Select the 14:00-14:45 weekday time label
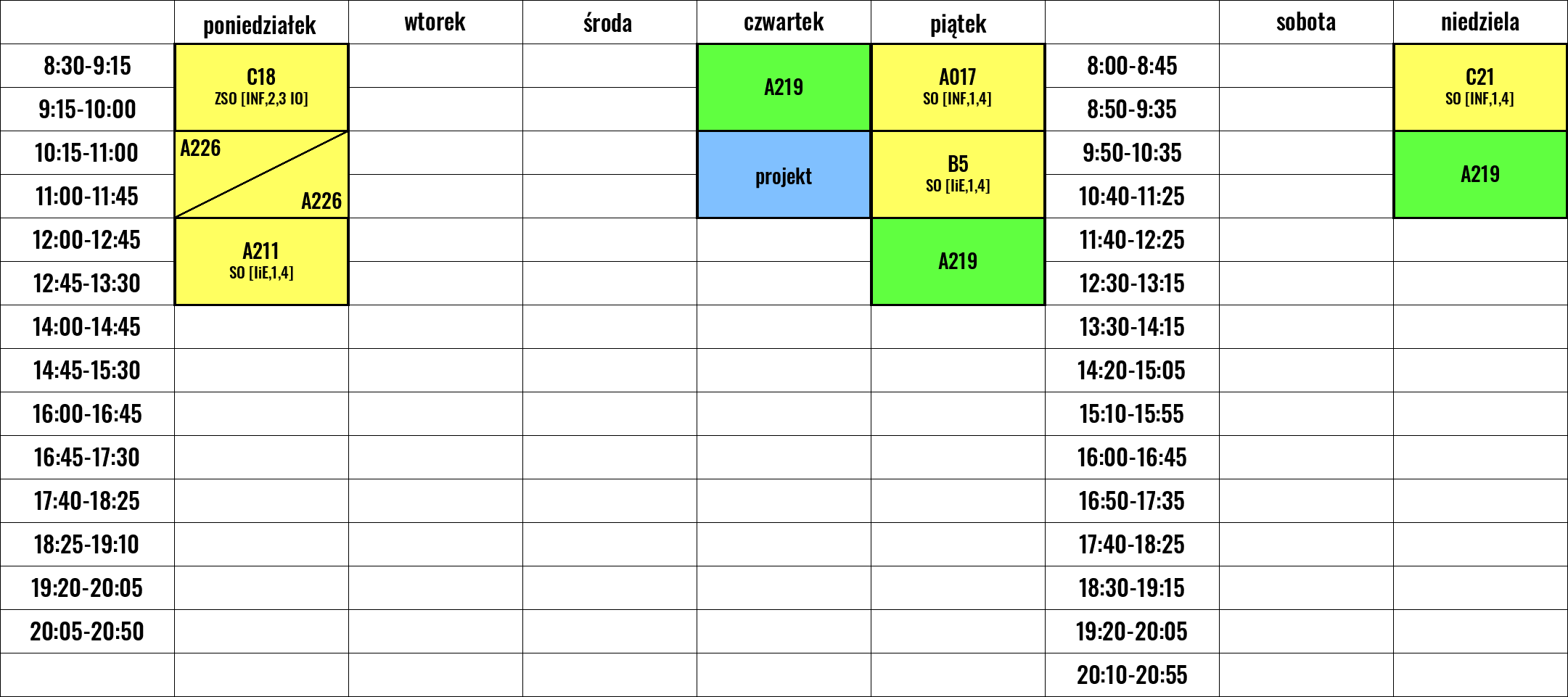 pyautogui.click(x=87, y=327)
